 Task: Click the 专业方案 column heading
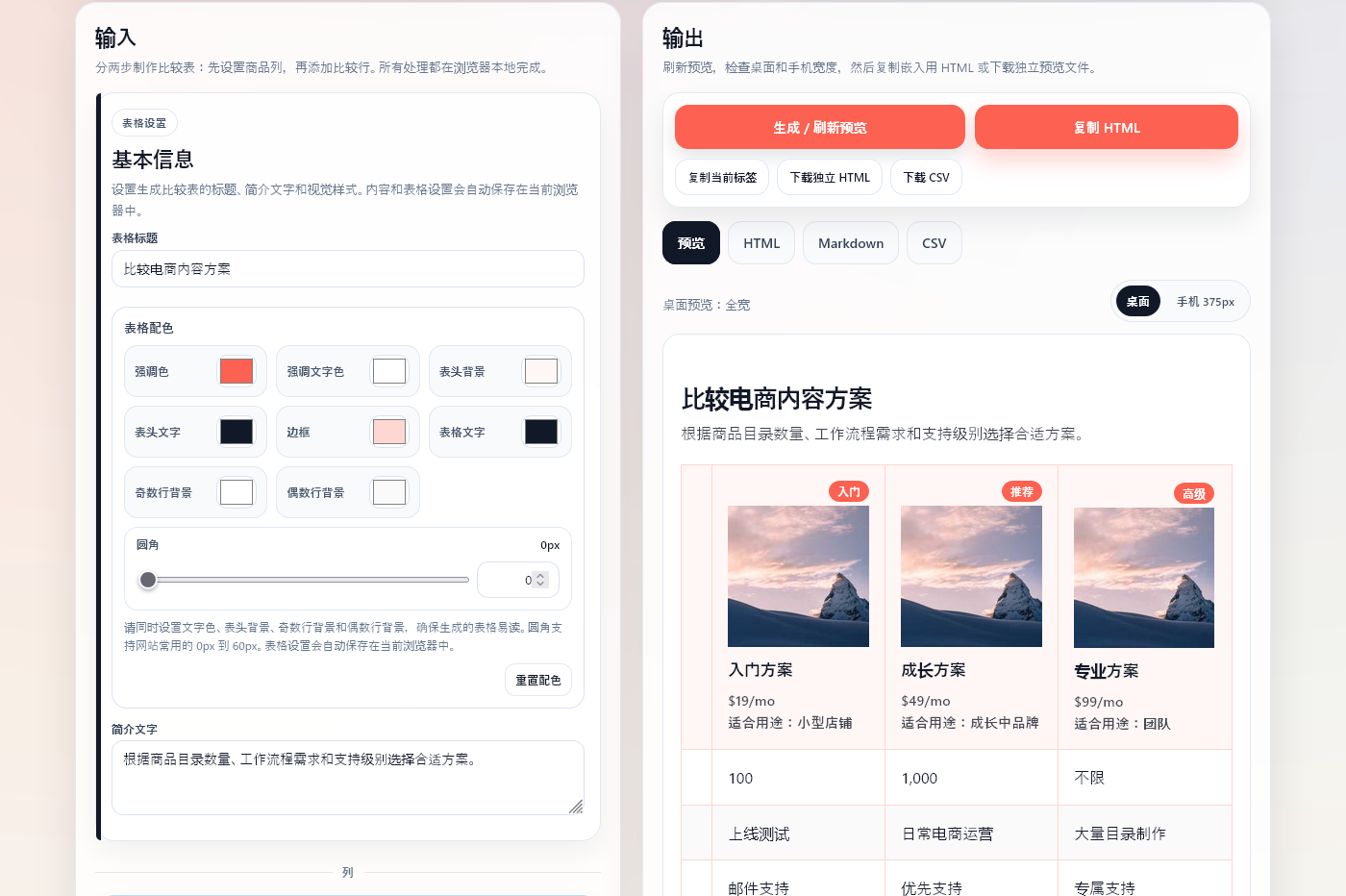pos(1107,671)
